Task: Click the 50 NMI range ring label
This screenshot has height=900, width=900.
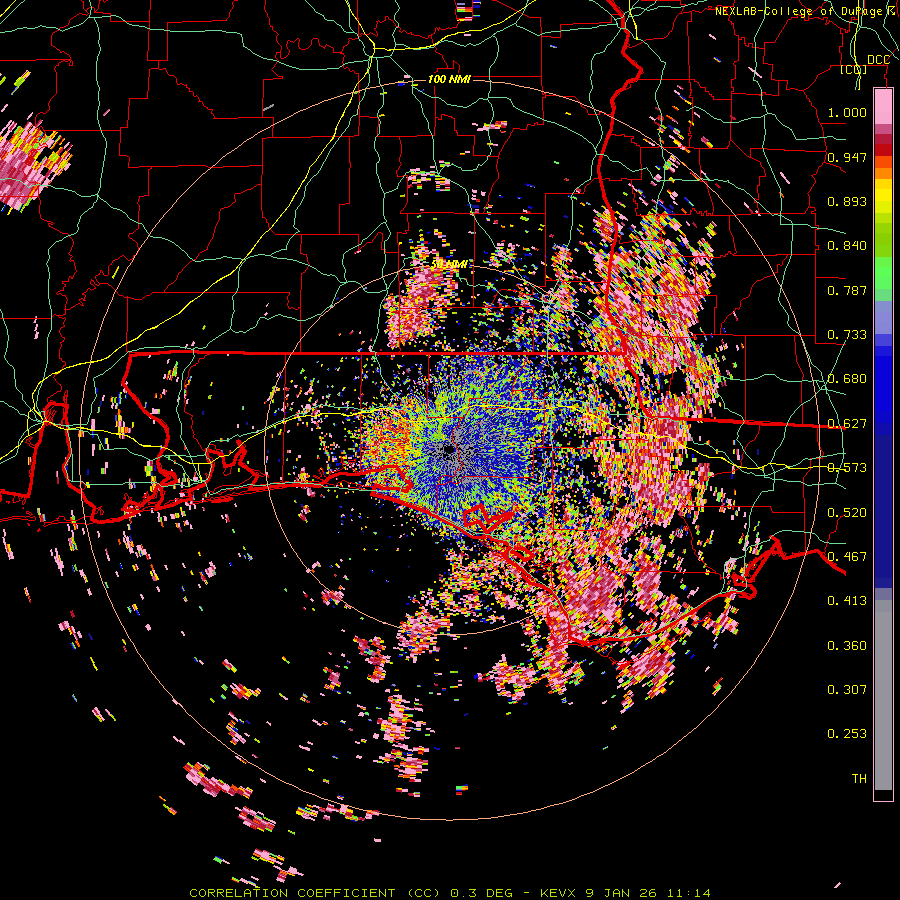Action: click(x=449, y=265)
